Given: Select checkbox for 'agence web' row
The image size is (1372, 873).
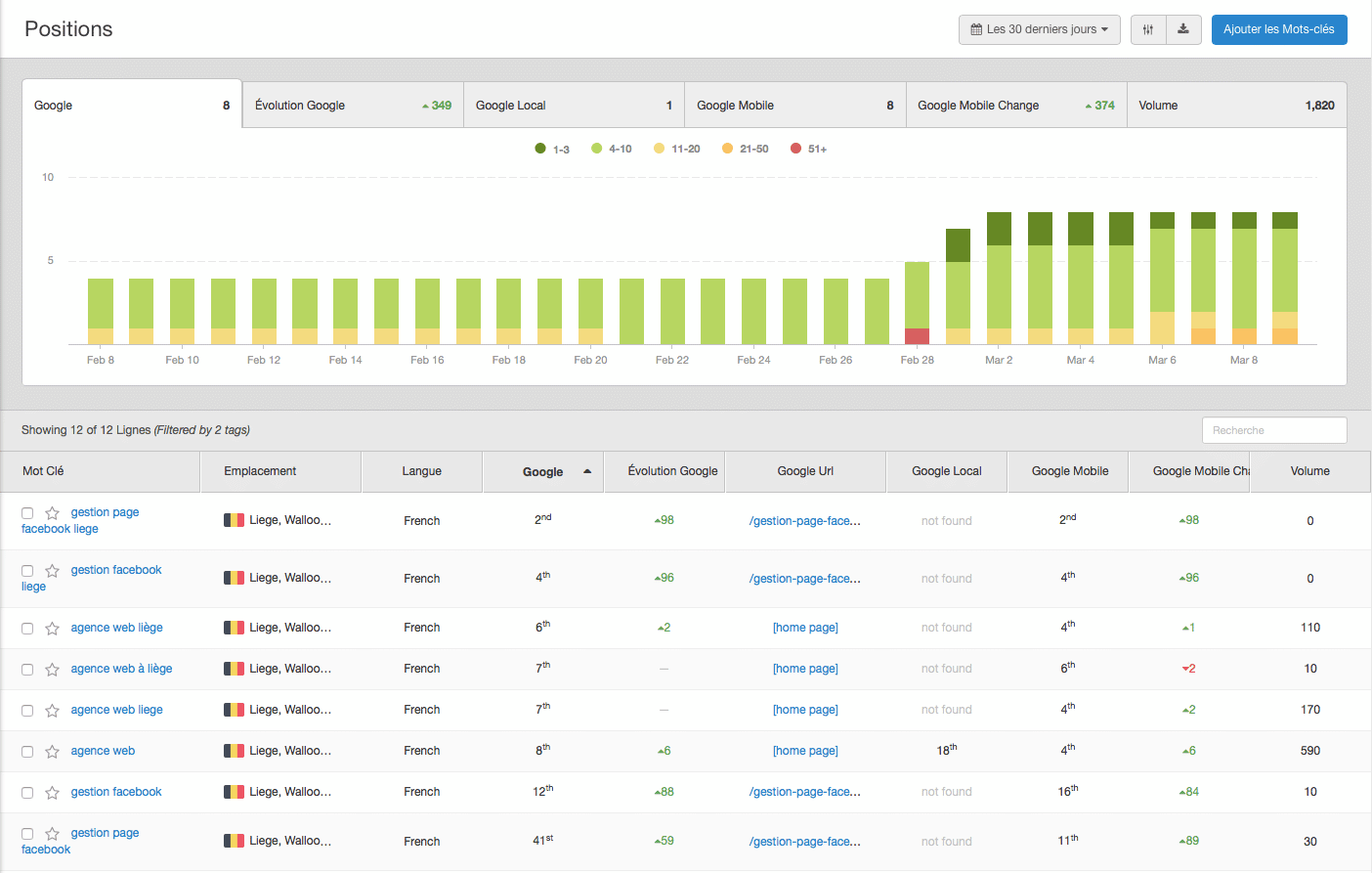Looking at the screenshot, I should click(27, 752).
